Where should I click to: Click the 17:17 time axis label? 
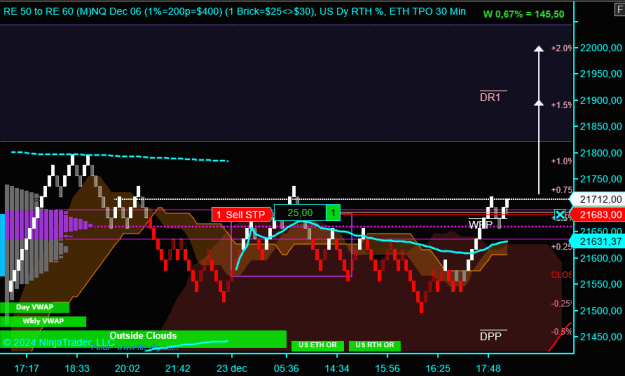27,368
